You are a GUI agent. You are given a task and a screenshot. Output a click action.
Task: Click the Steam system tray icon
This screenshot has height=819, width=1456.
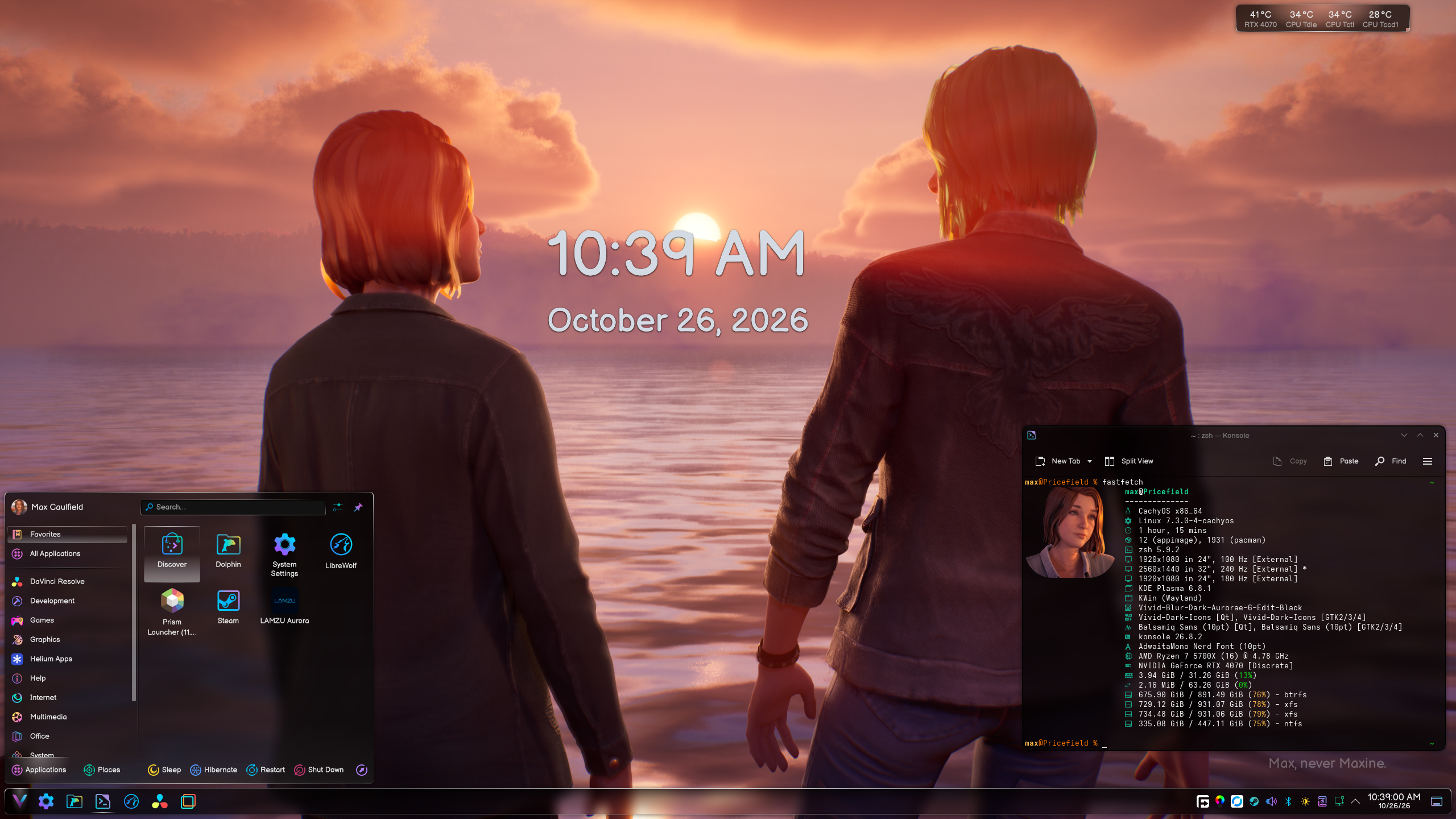pyautogui.click(x=1254, y=801)
